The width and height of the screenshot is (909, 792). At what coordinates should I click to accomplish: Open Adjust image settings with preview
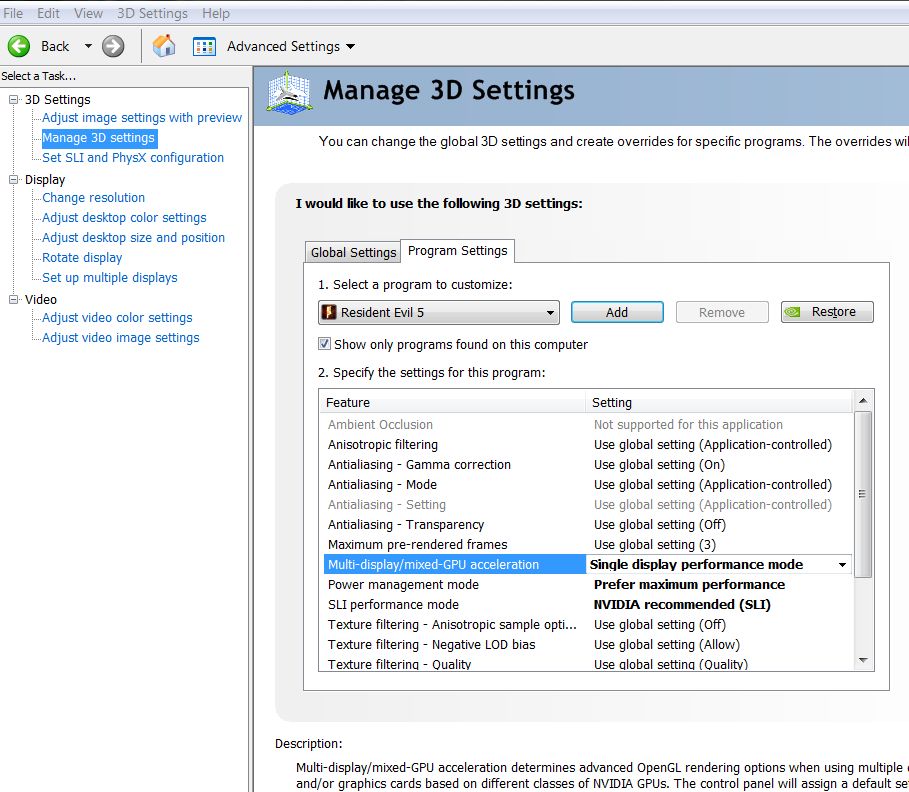click(142, 118)
